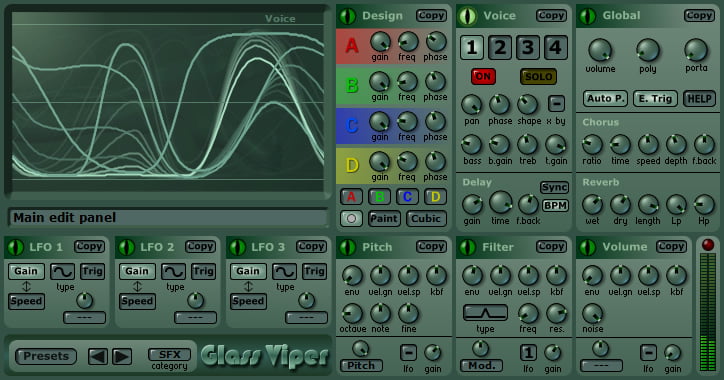Select voice 2 tab

[x=500, y=48]
